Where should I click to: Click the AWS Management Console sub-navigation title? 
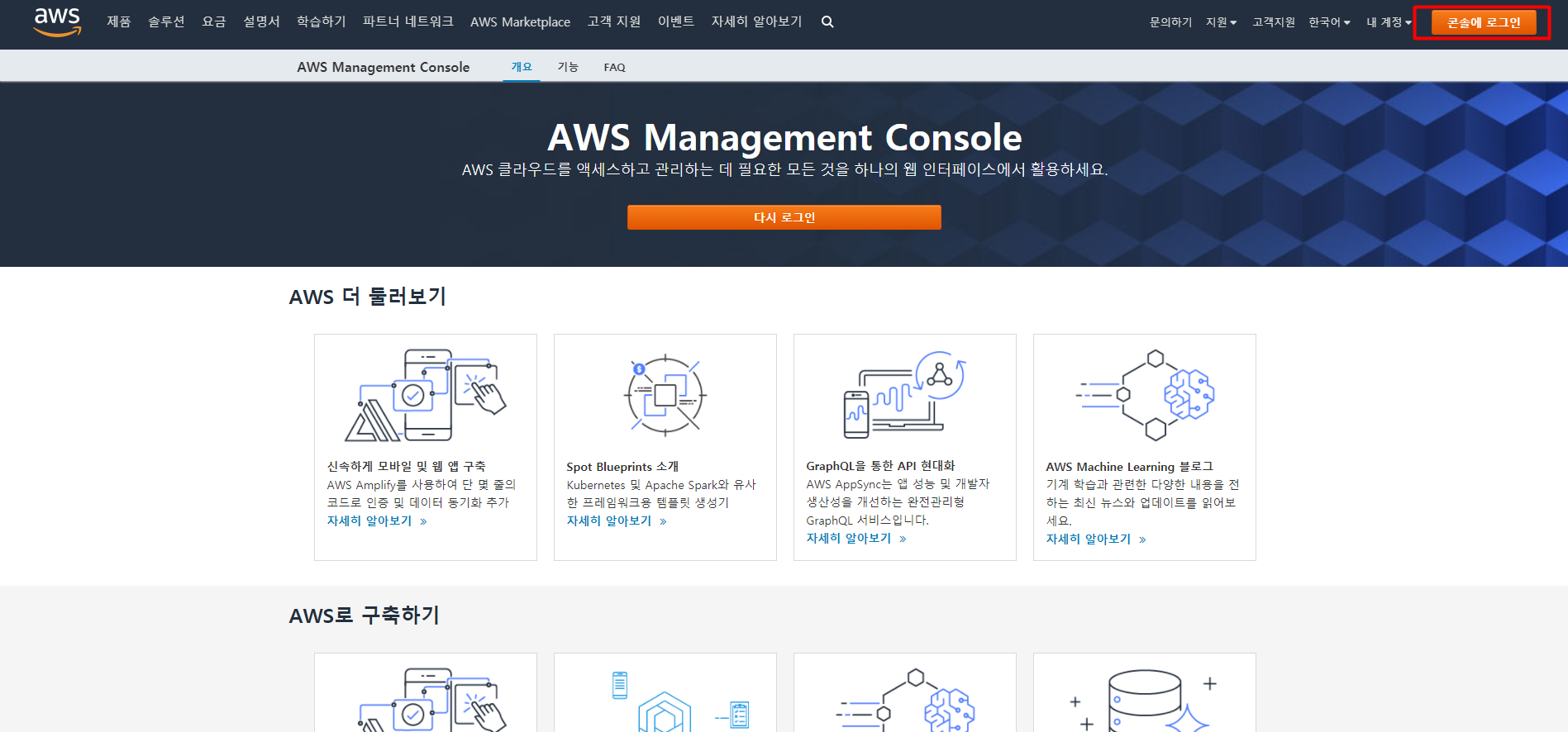pos(384,67)
